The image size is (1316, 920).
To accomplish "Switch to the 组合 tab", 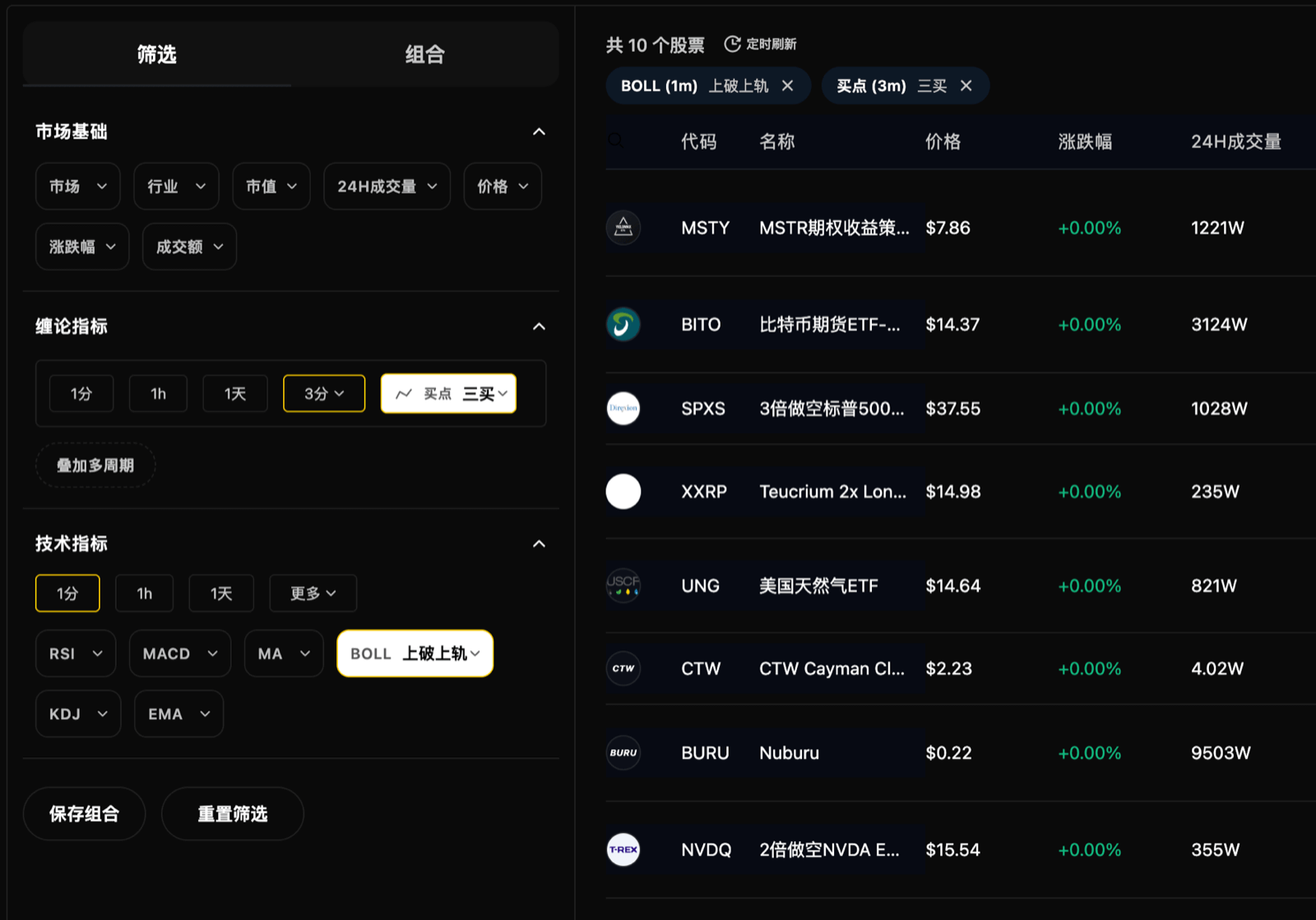I will (424, 53).
